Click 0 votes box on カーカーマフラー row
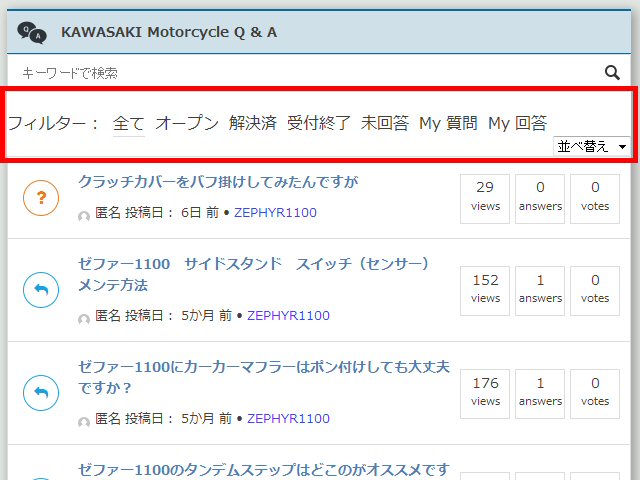This screenshot has width=640, height=480. tap(595, 394)
